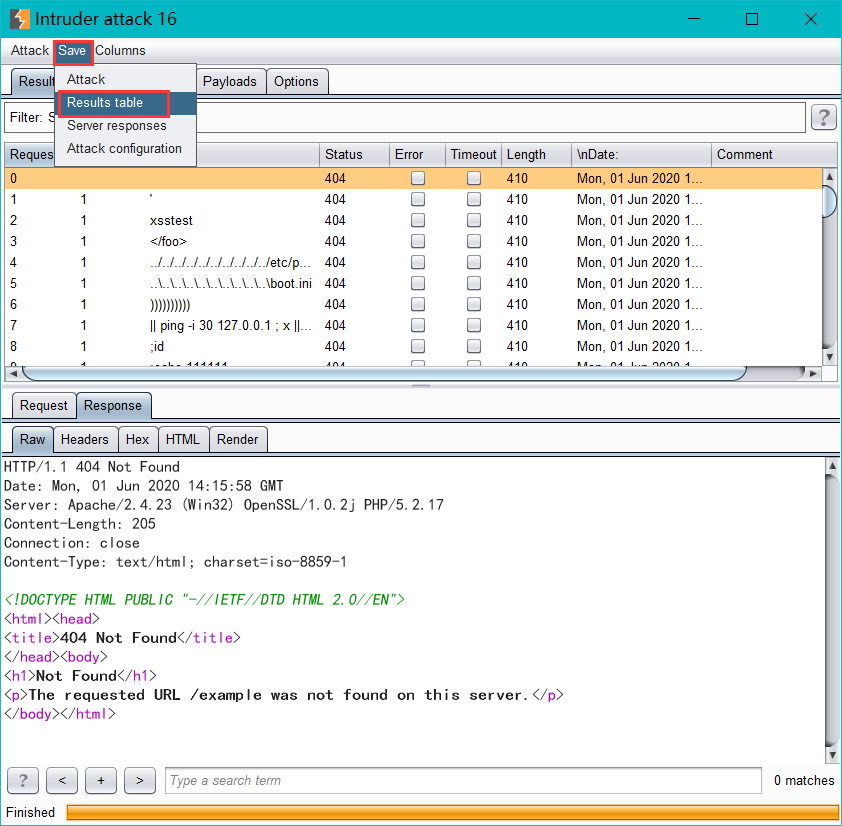Click response pane scroll down arrow
This screenshot has width=842, height=826.
coord(832,755)
